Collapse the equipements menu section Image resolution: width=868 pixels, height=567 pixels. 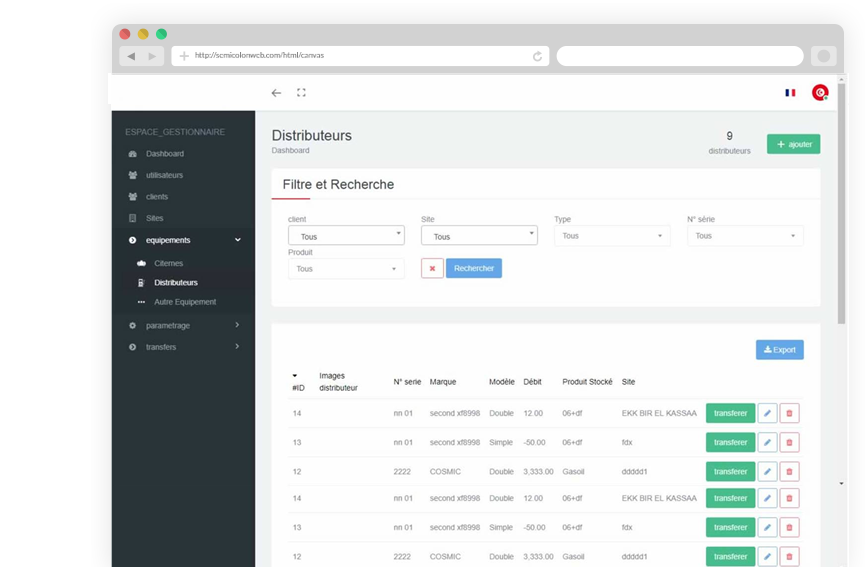(x=183, y=240)
